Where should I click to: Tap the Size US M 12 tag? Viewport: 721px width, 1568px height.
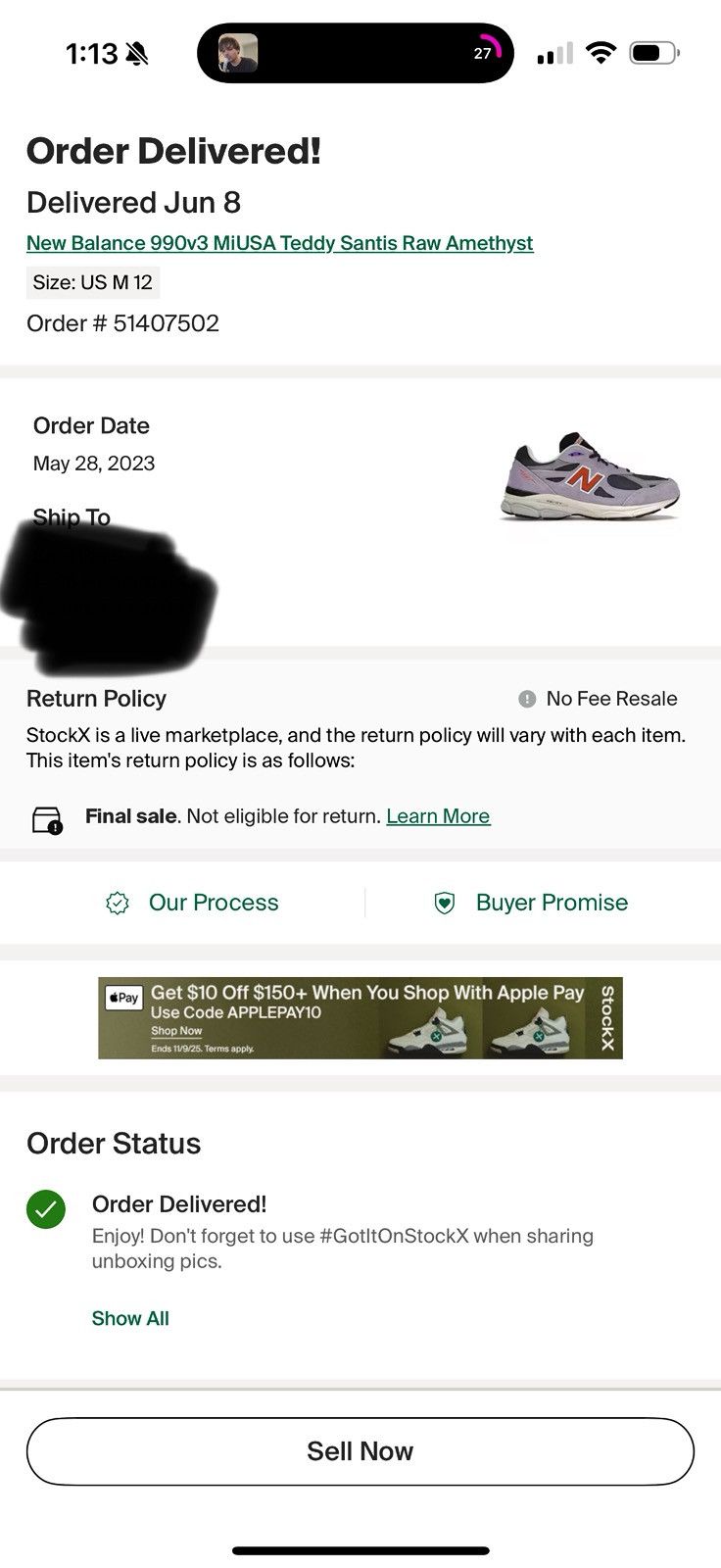pyautogui.click(x=93, y=282)
